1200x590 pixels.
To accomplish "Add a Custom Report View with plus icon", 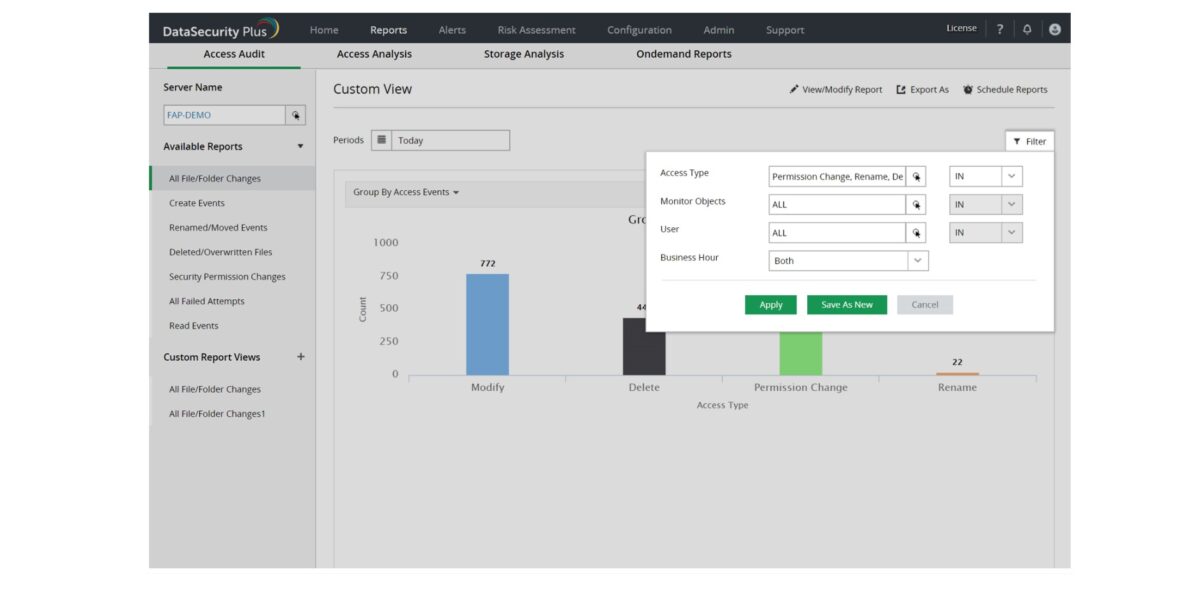I will coord(300,357).
